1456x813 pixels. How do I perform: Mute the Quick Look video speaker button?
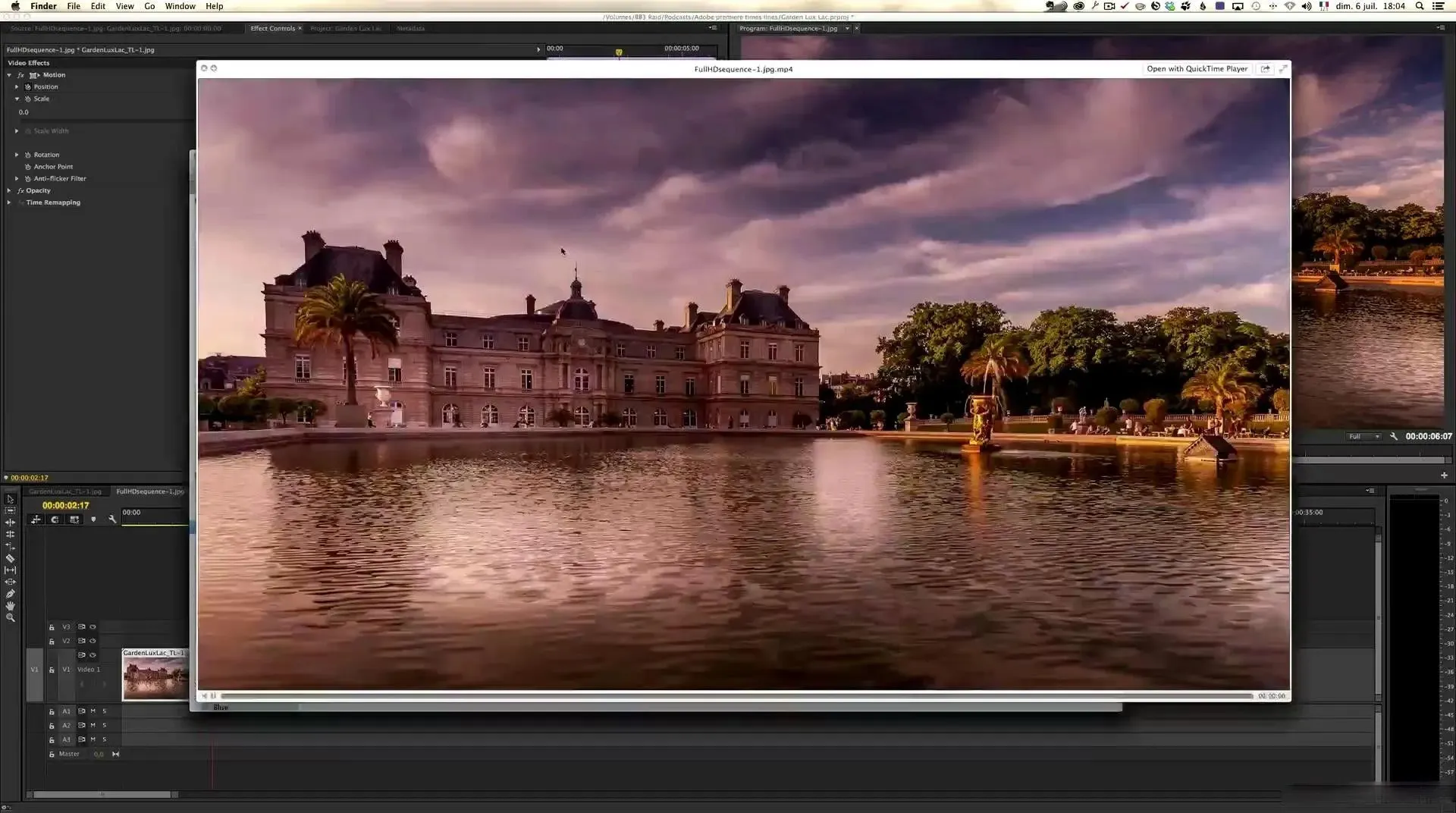[204, 696]
